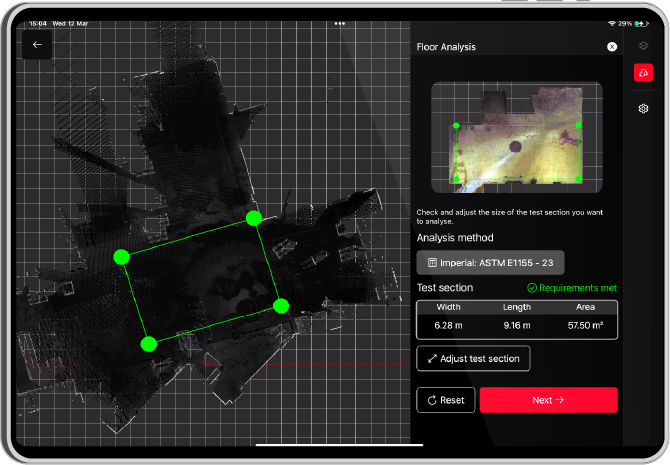Click the Adjust test section button
This screenshot has width=670, height=465.
[473, 358]
